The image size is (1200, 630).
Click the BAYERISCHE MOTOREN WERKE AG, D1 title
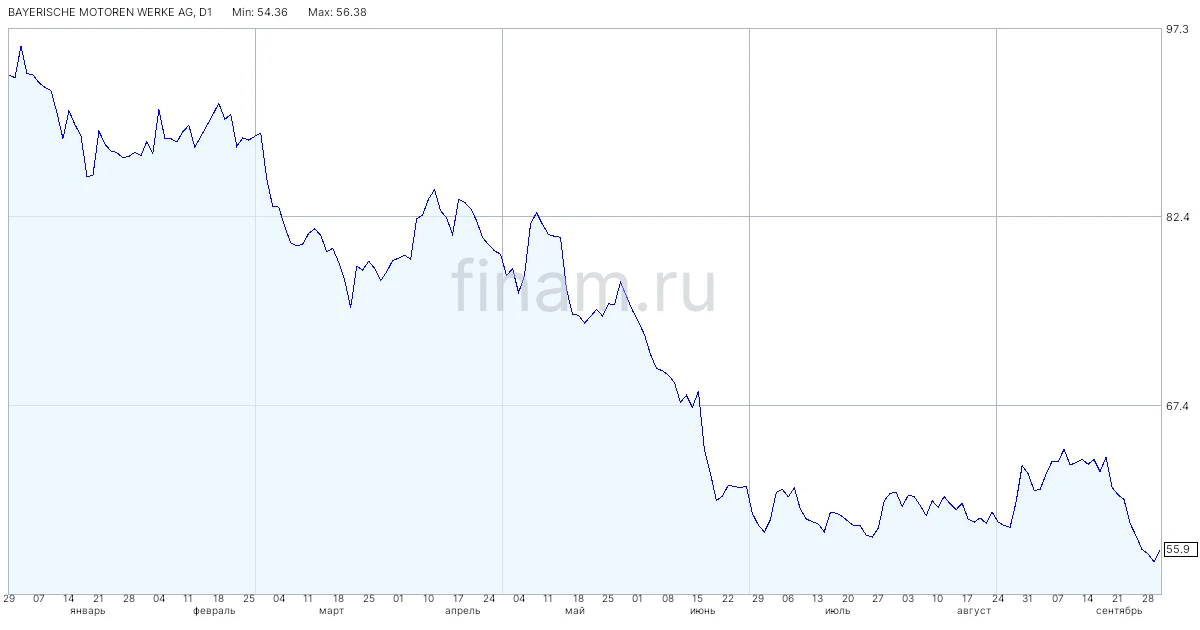pos(110,13)
